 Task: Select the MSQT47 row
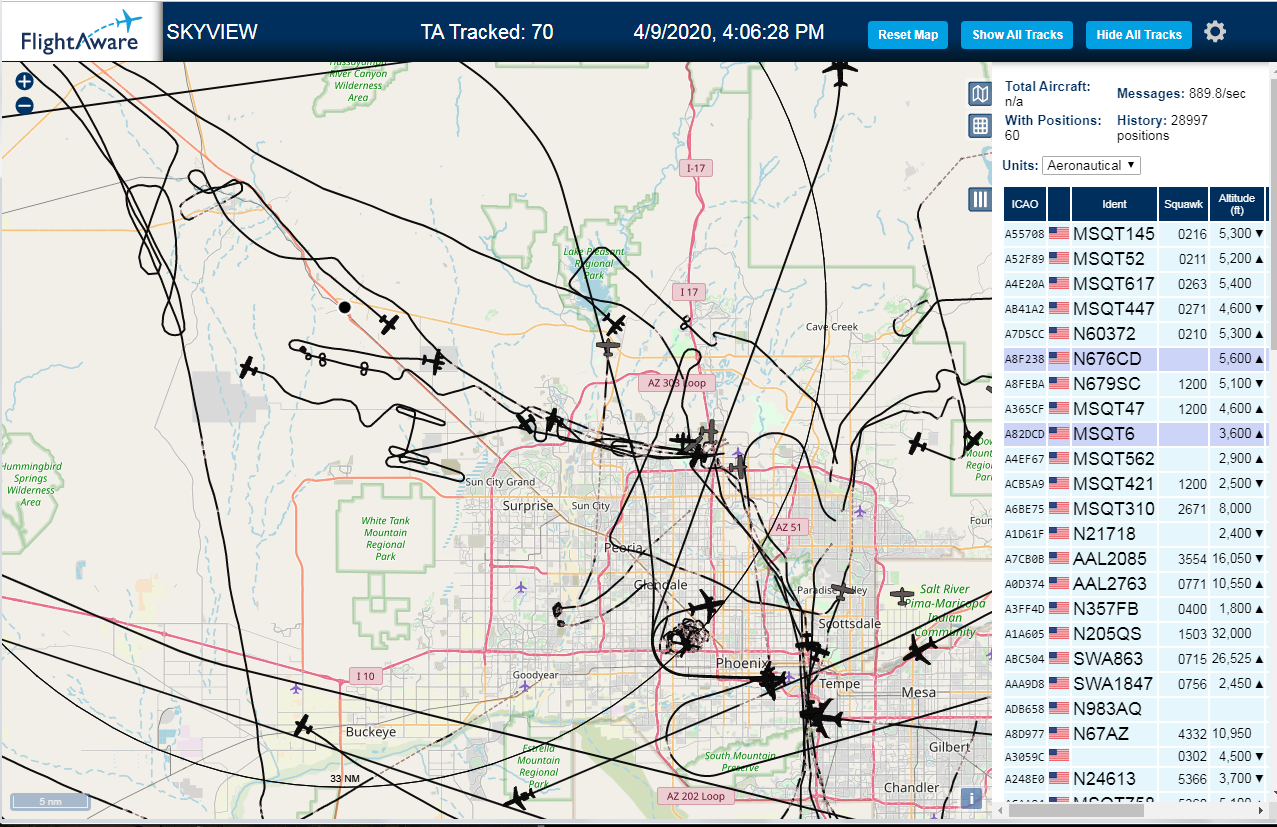1135,409
